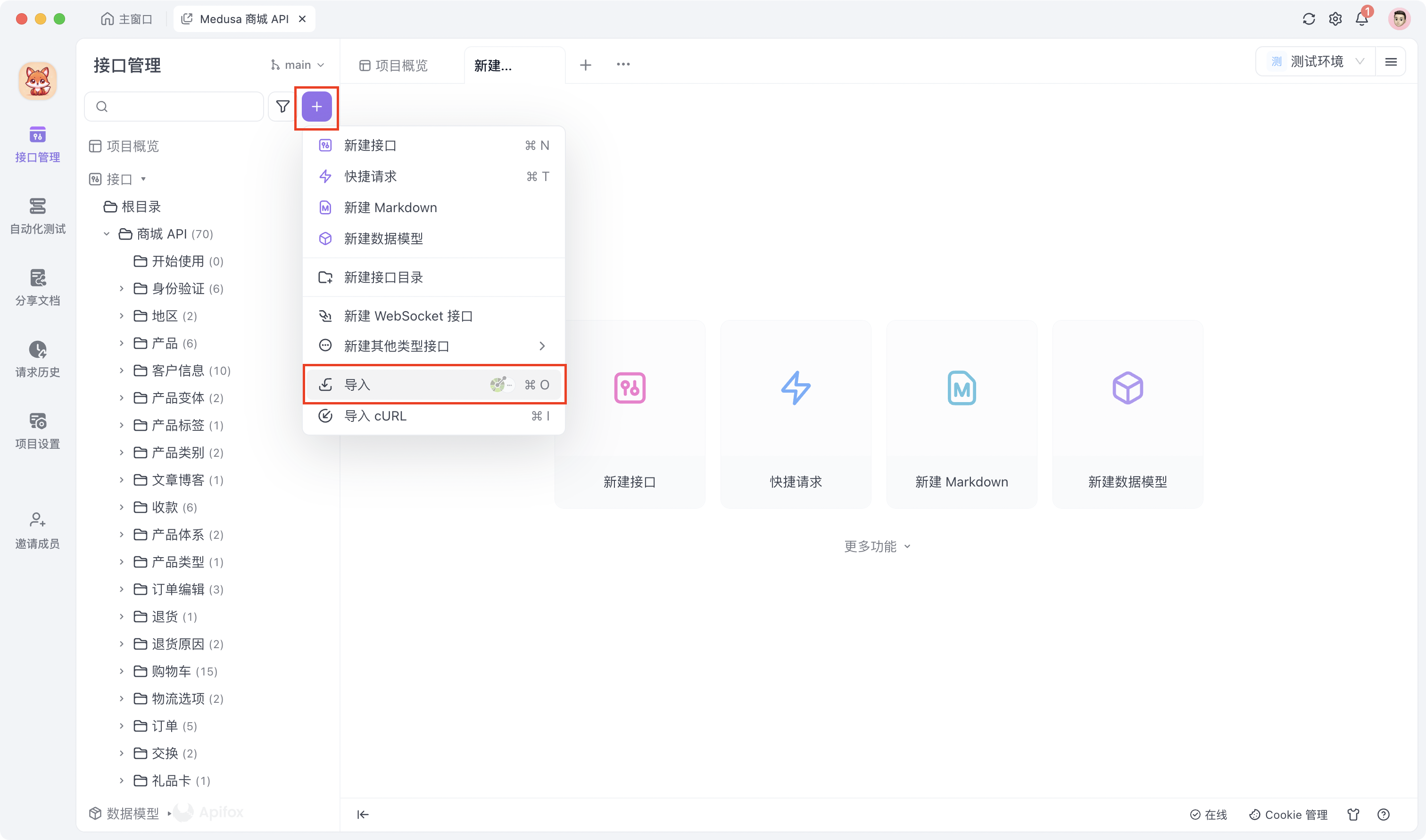The height and width of the screenshot is (840, 1426).
Task: Open the filter icon next to search
Action: (x=282, y=106)
